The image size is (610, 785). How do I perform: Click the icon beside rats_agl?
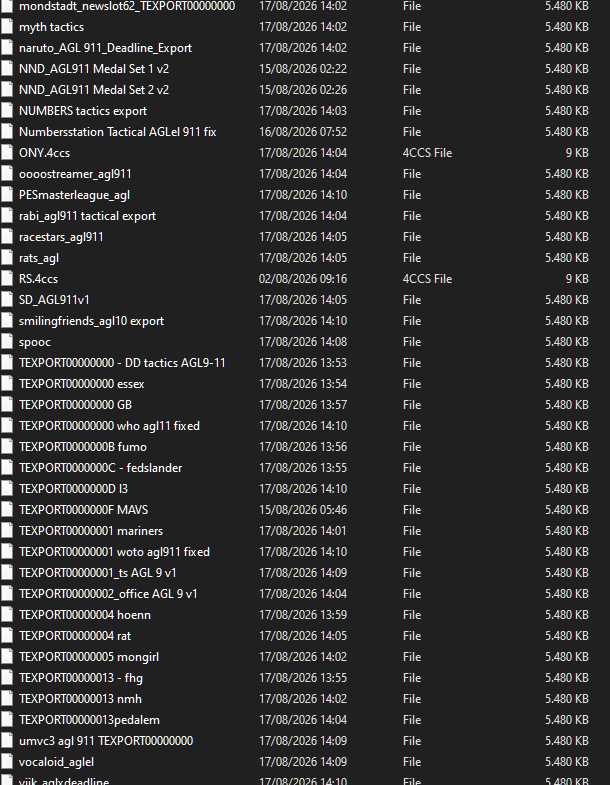[x=7, y=258]
